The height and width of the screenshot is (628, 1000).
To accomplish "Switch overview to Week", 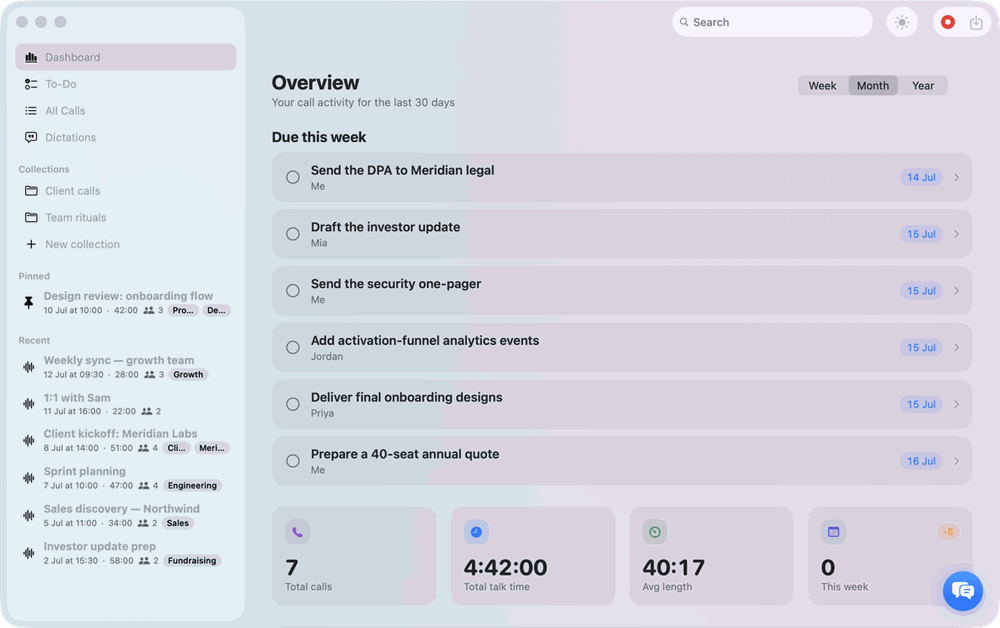I will pyautogui.click(x=823, y=85).
